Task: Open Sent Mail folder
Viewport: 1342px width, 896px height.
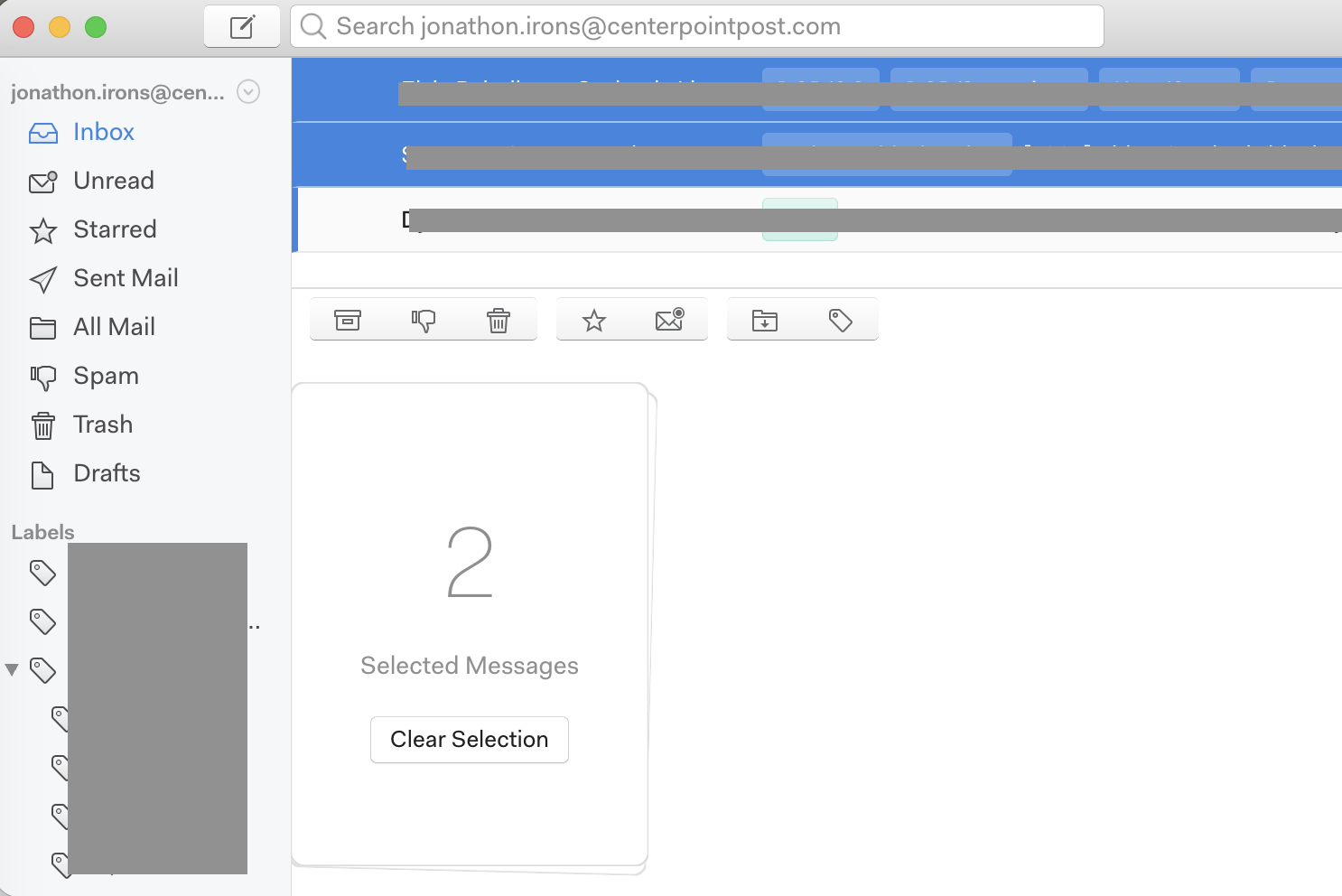Action: click(x=126, y=278)
